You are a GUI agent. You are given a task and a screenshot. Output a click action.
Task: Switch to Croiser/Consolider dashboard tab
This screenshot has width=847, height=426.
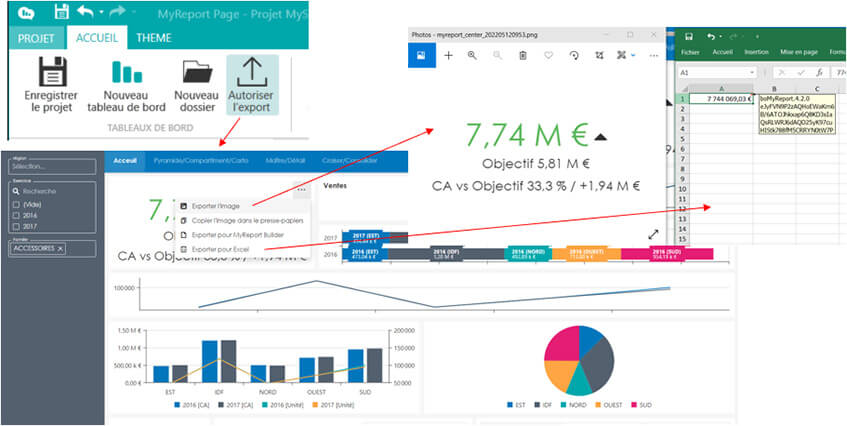pyautogui.click(x=349, y=161)
